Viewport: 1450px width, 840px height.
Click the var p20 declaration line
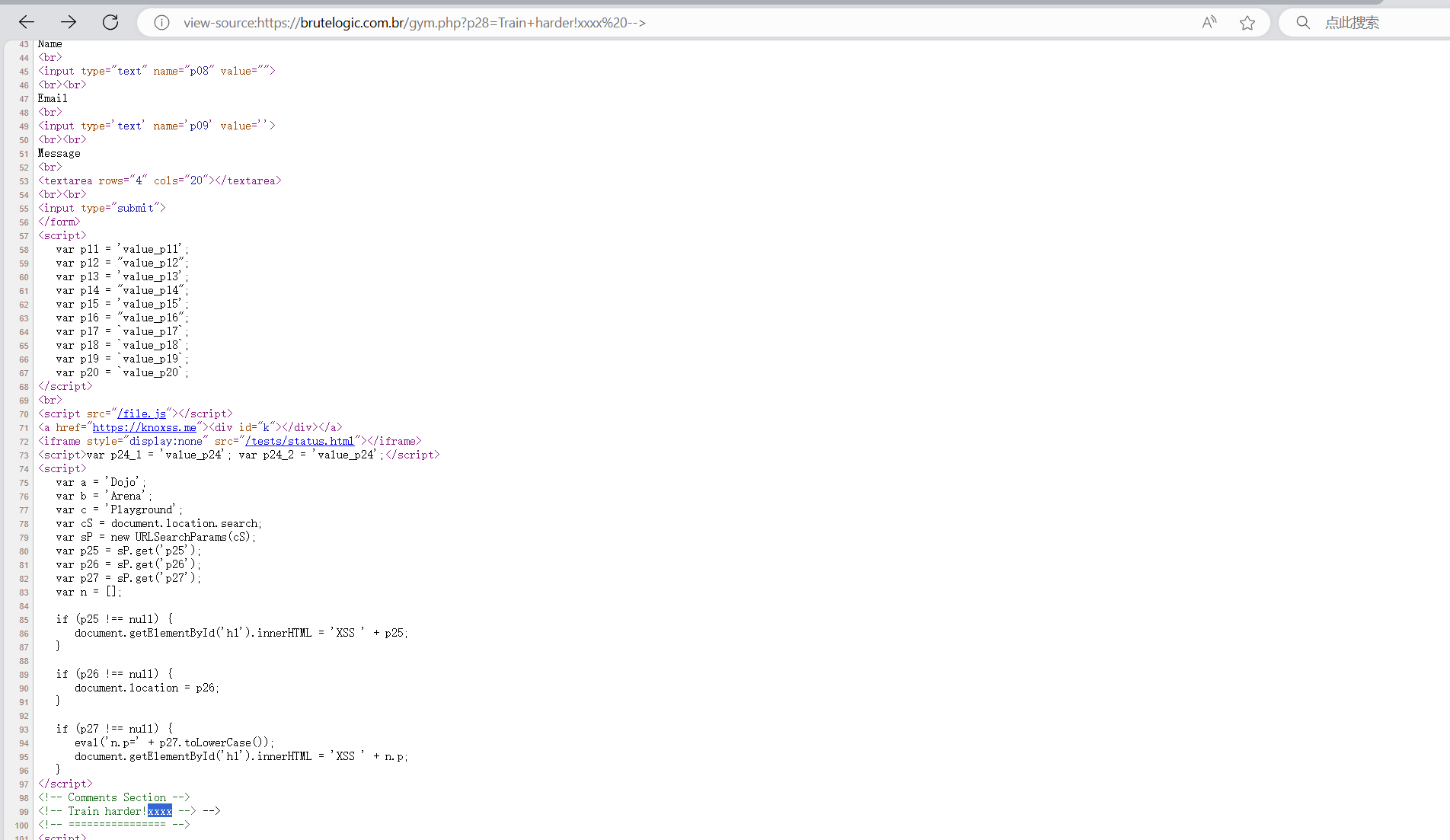coord(122,372)
